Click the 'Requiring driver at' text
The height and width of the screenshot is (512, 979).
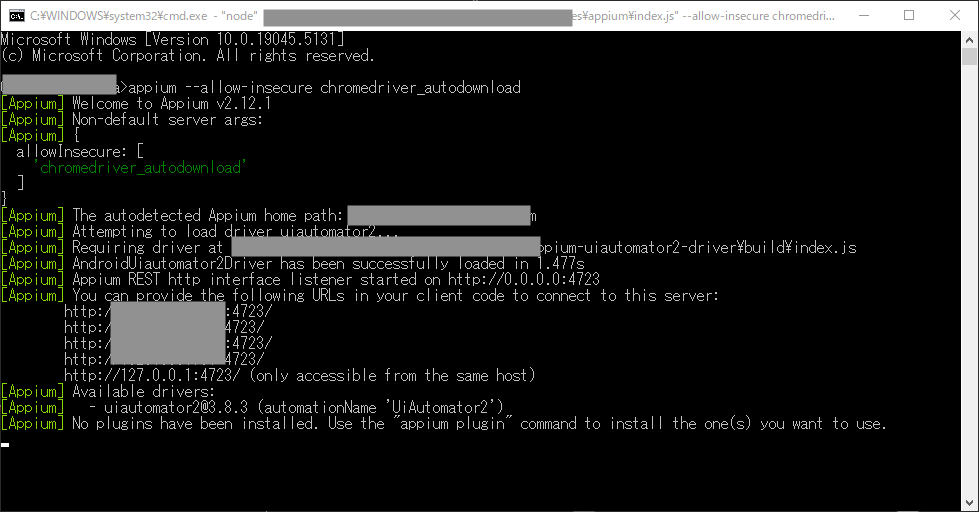[x=147, y=248]
